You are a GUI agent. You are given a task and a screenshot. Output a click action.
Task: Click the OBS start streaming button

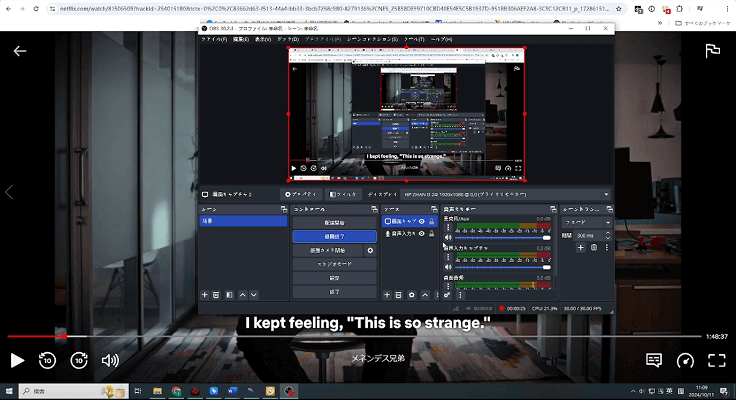334,223
